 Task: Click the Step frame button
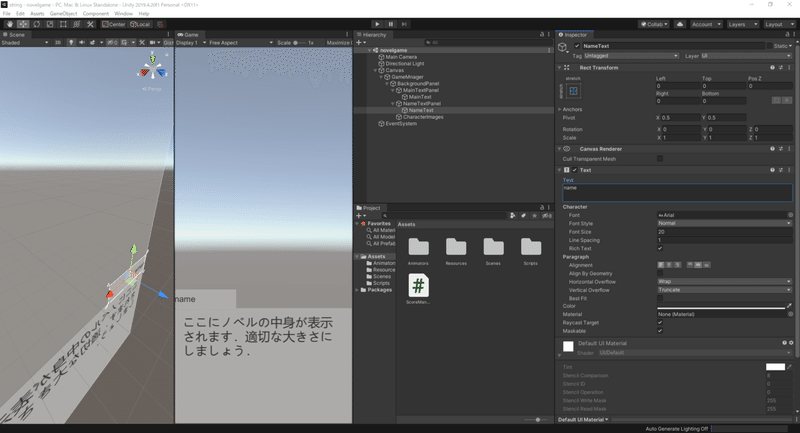pos(404,24)
